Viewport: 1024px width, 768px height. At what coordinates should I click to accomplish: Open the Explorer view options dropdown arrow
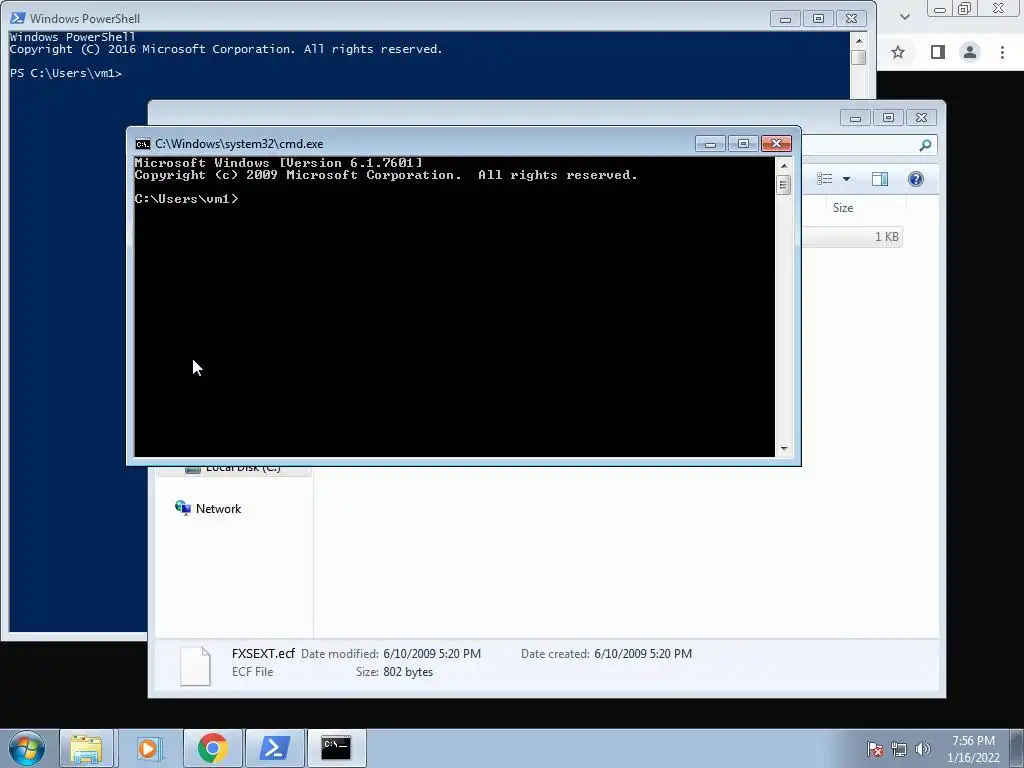[846, 179]
